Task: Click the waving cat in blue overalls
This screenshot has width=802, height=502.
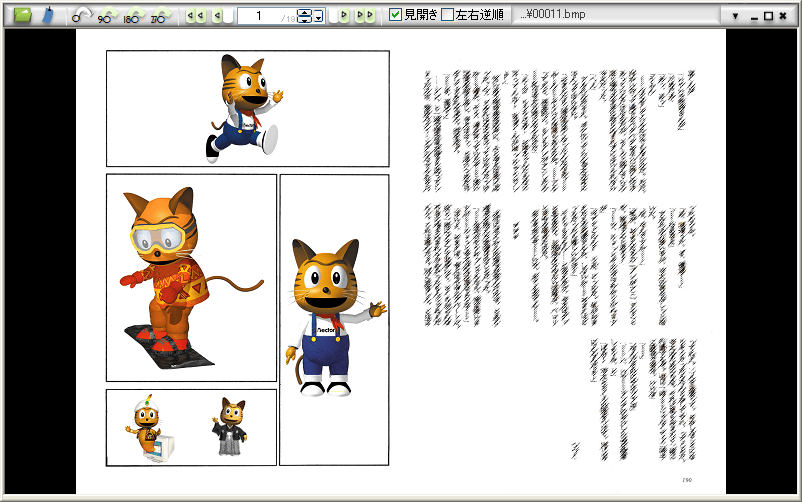Action: (x=335, y=320)
